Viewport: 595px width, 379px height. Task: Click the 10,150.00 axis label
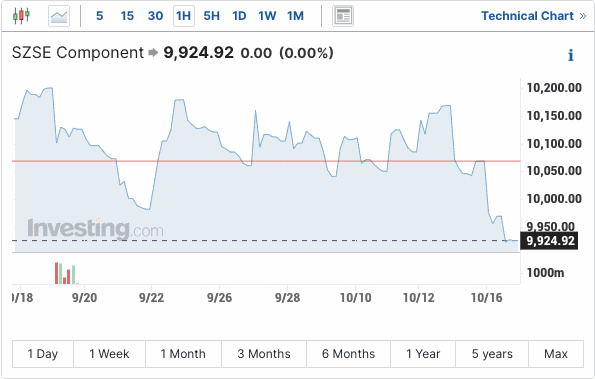pos(554,116)
